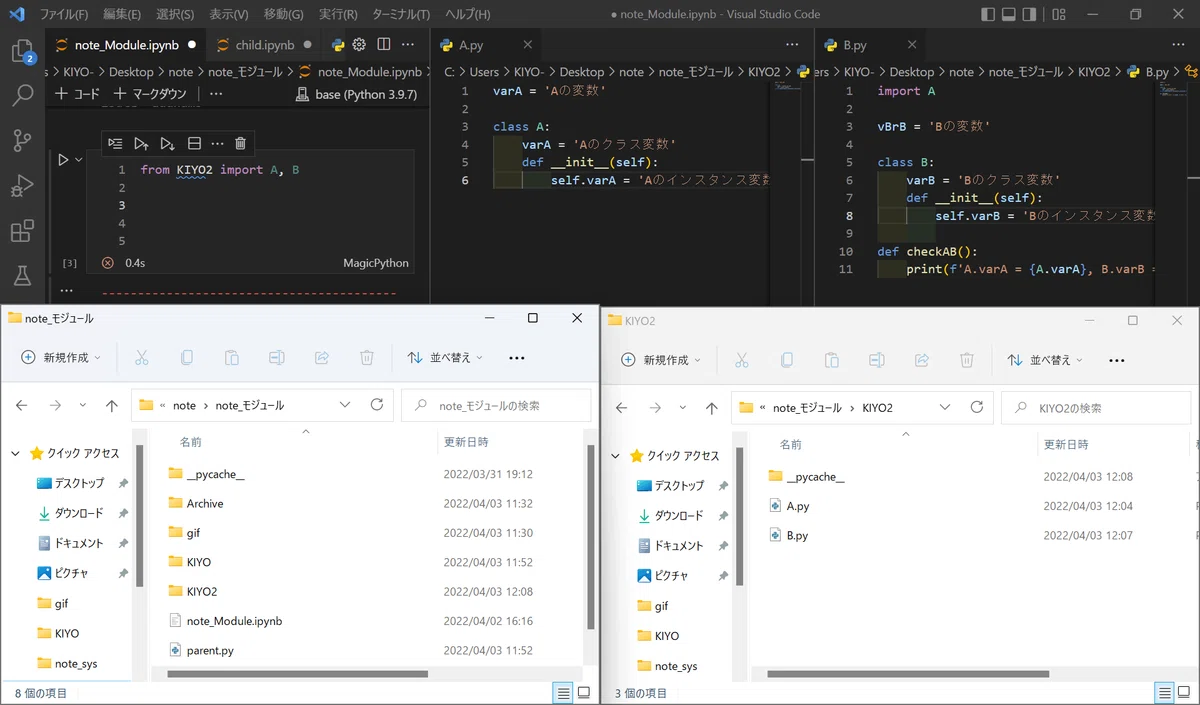Screen dimensions: 1200x705
Task: Open run options dropdown beside cell play button
Action: tap(79, 160)
